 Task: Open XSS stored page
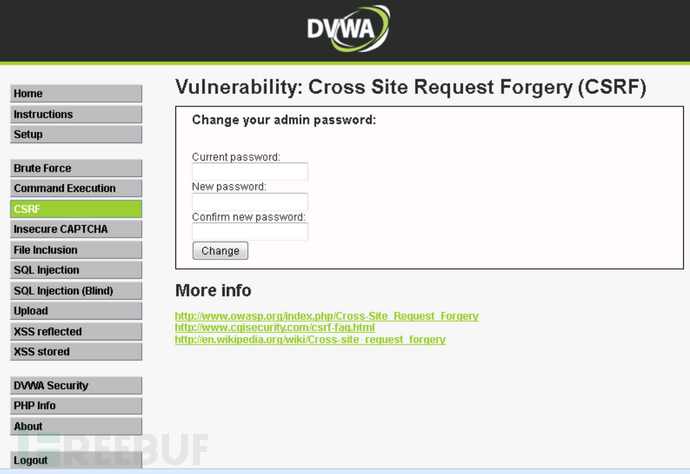point(76,352)
